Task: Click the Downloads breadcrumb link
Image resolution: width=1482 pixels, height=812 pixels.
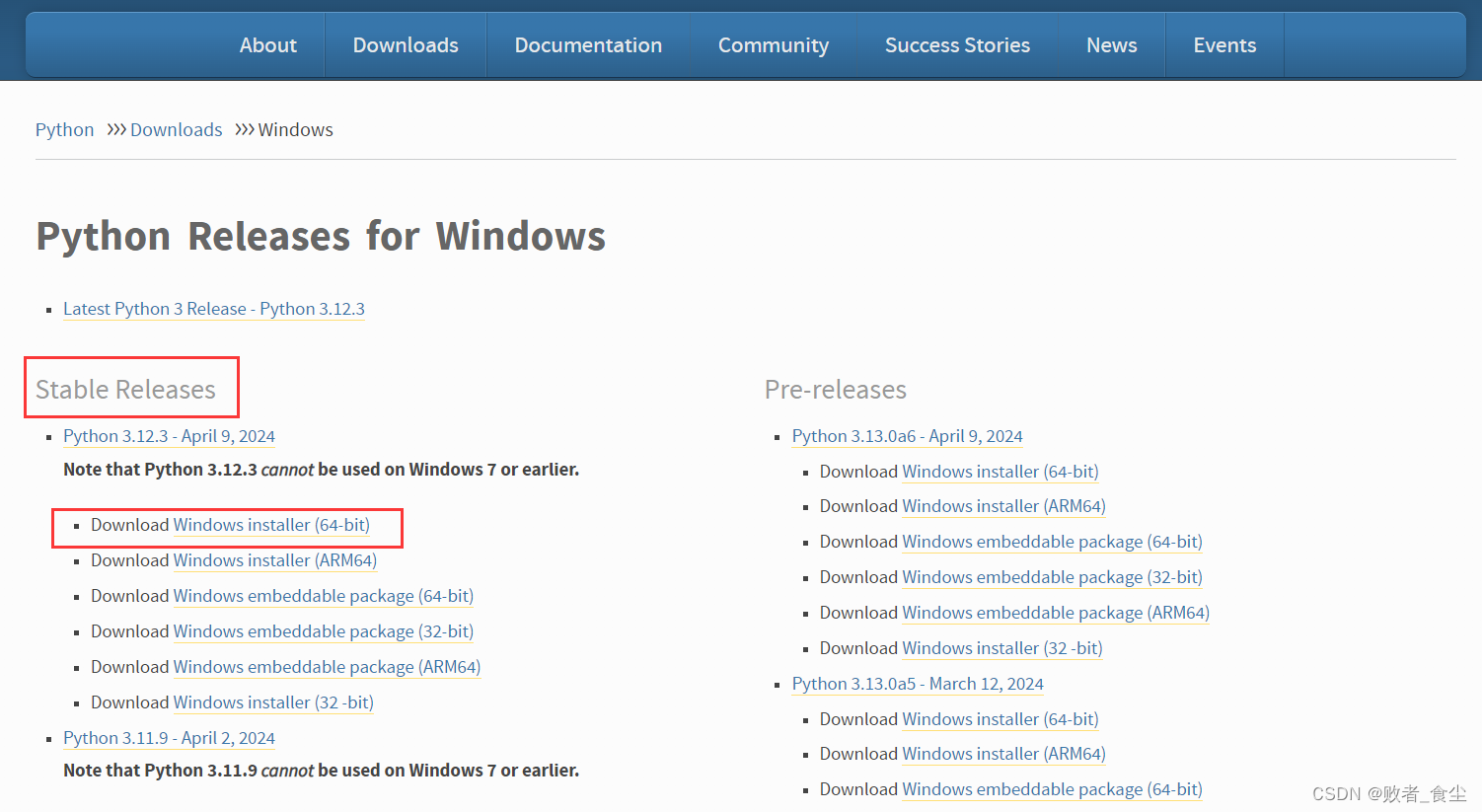Action: click(x=176, y=130)
